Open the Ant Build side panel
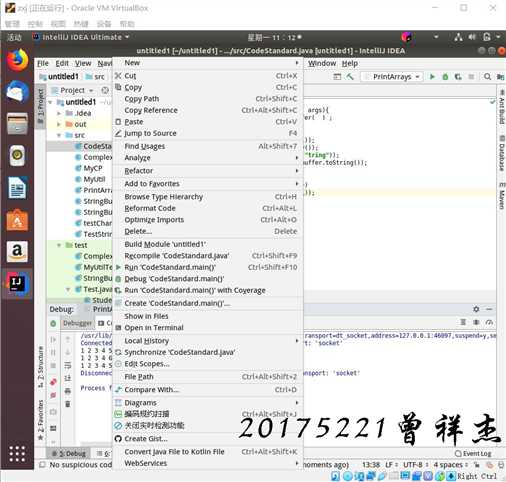This screenshot has height=482, width=506. pos(501,107)
